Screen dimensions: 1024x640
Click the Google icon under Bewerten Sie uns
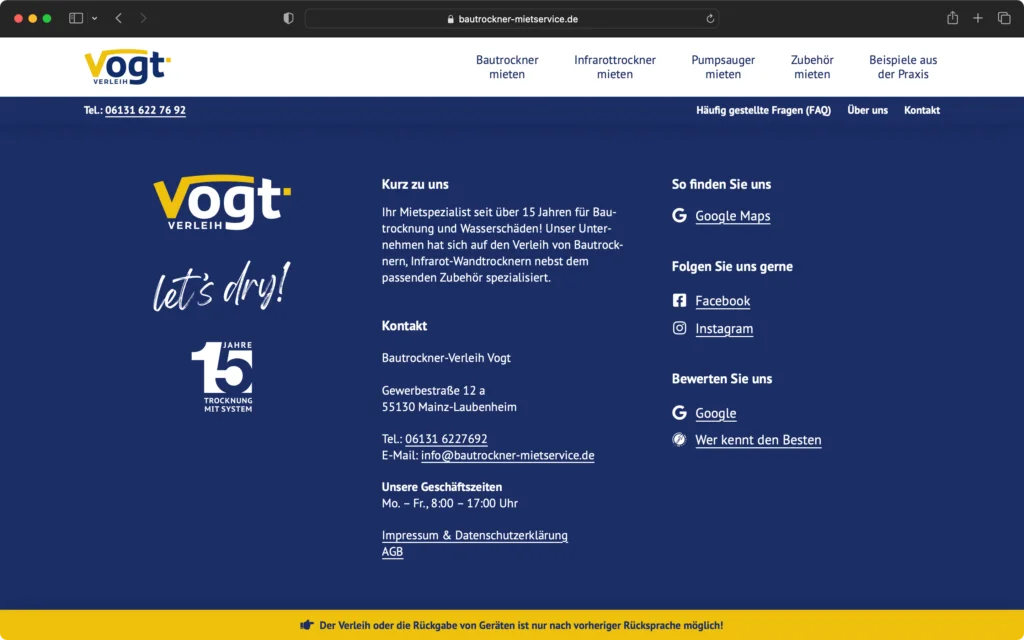679,413
